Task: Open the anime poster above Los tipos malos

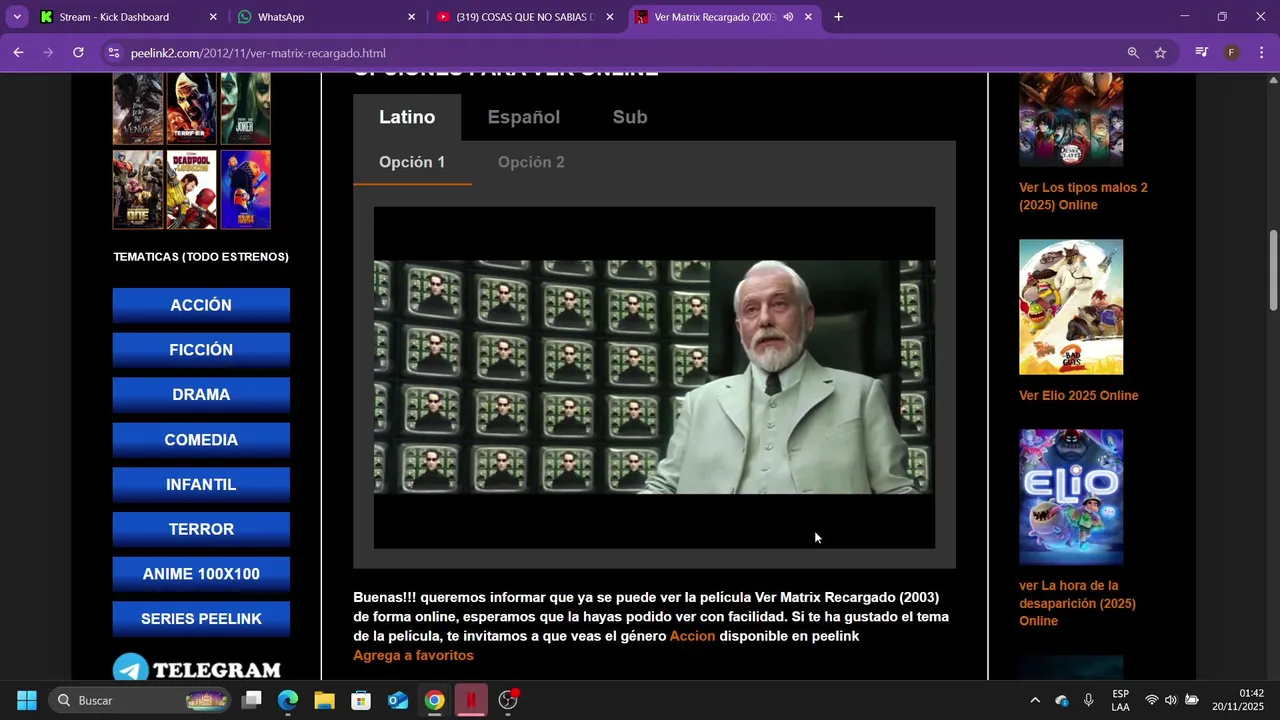Action: 1071,119
